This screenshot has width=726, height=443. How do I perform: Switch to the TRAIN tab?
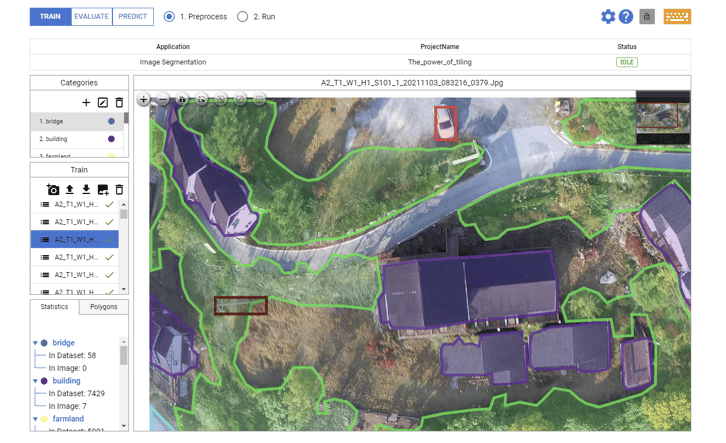50,17
